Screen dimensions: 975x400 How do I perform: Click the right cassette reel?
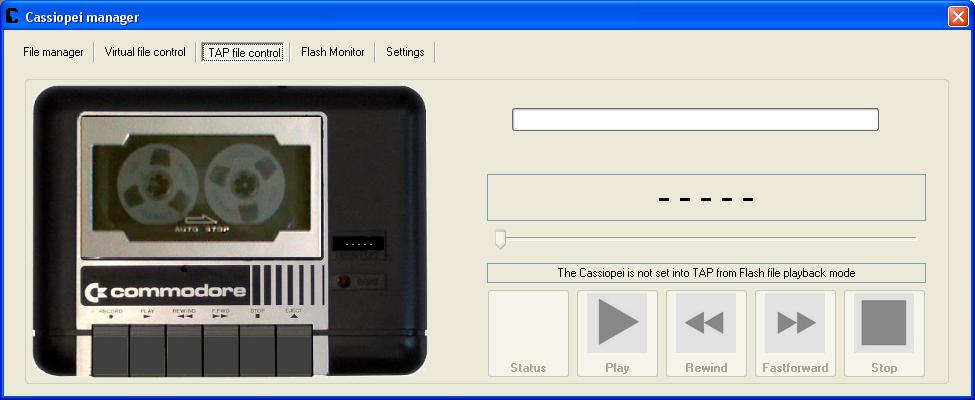click(x=244, y=185)
